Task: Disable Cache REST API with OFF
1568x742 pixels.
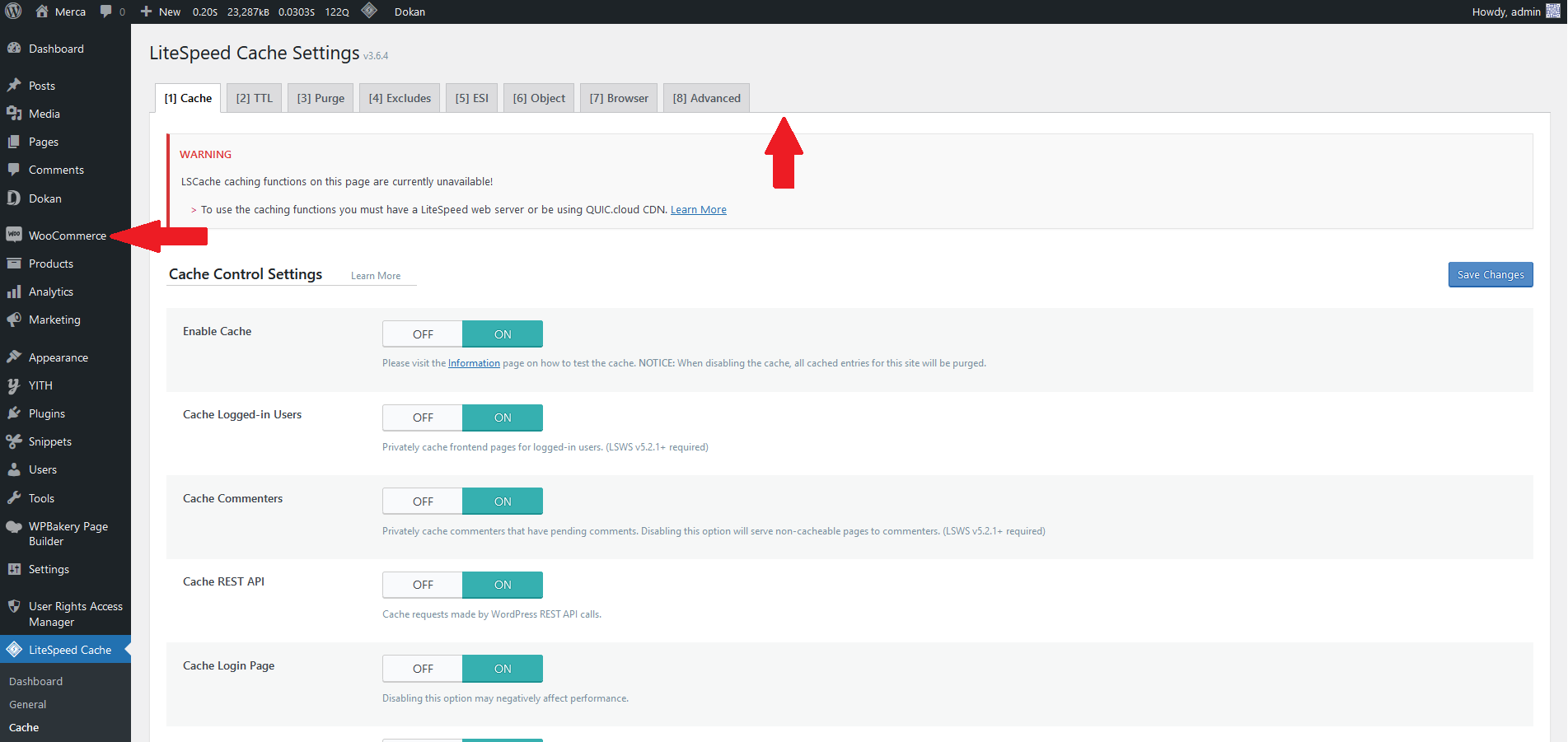Action: click(423, 585)
